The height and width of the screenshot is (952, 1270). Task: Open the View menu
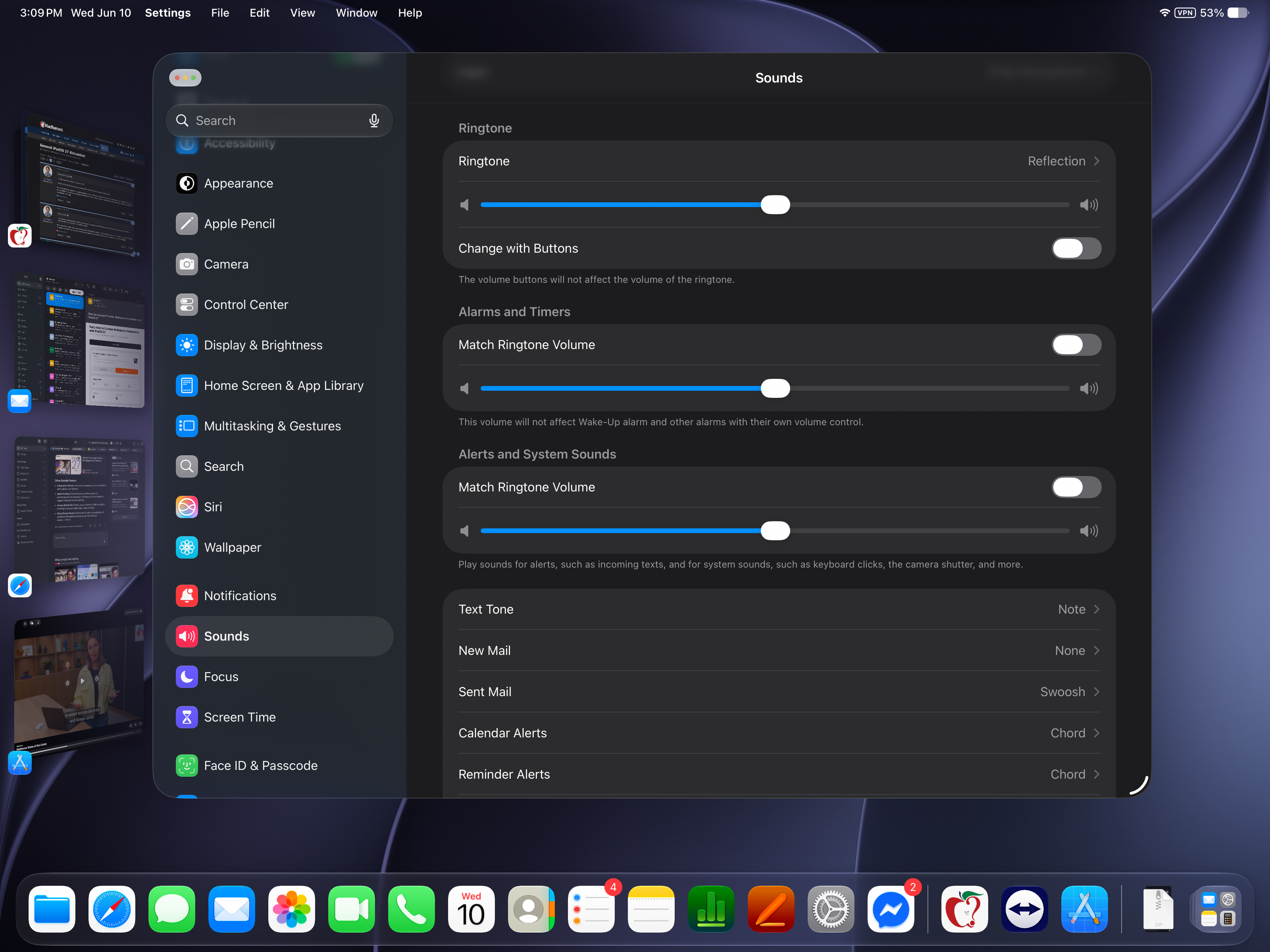[x=302, y=13]
